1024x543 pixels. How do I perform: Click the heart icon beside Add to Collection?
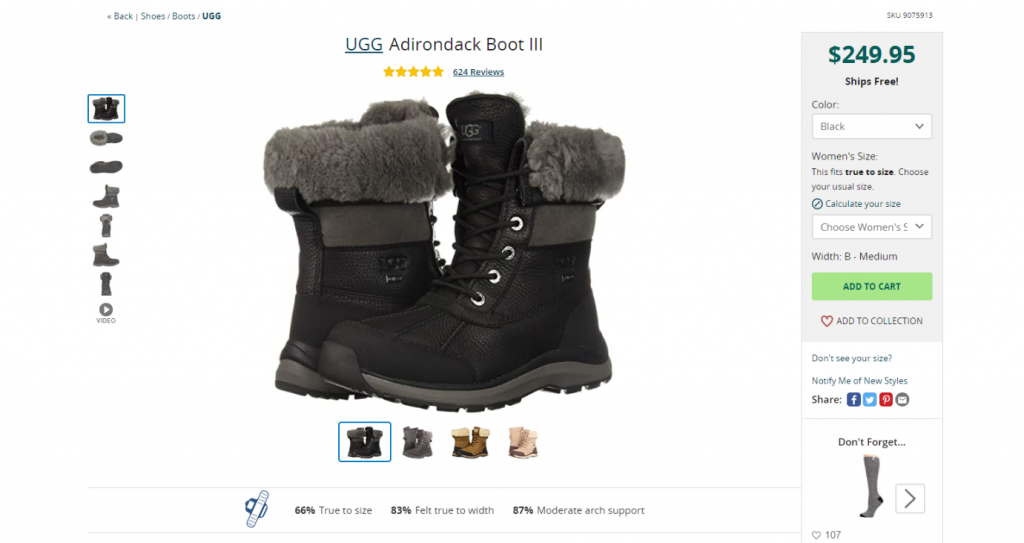(826, 321)
